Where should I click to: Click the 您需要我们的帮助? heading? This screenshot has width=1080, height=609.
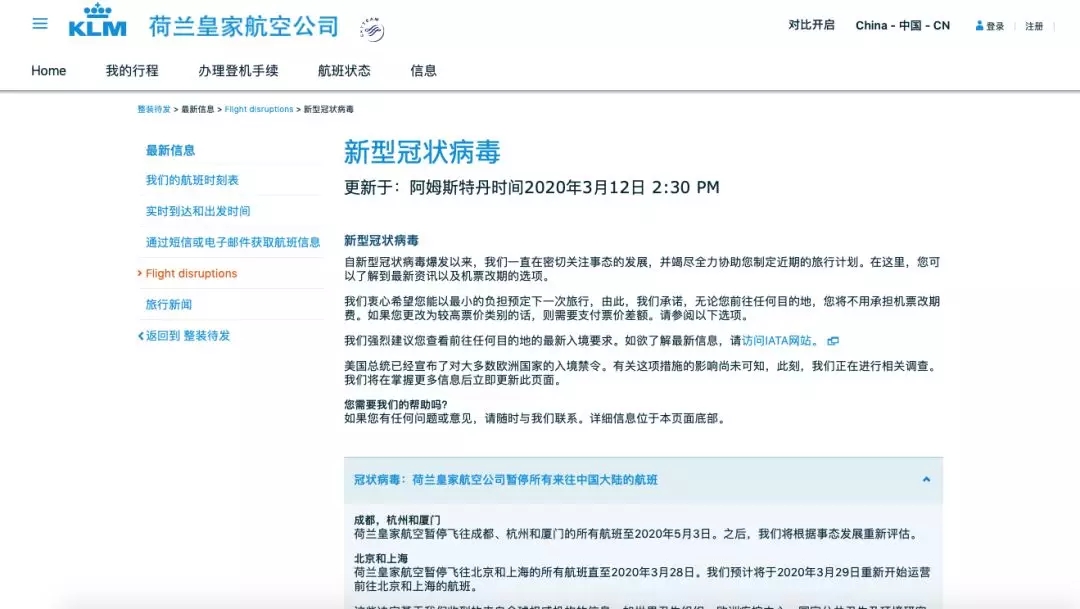395,404
